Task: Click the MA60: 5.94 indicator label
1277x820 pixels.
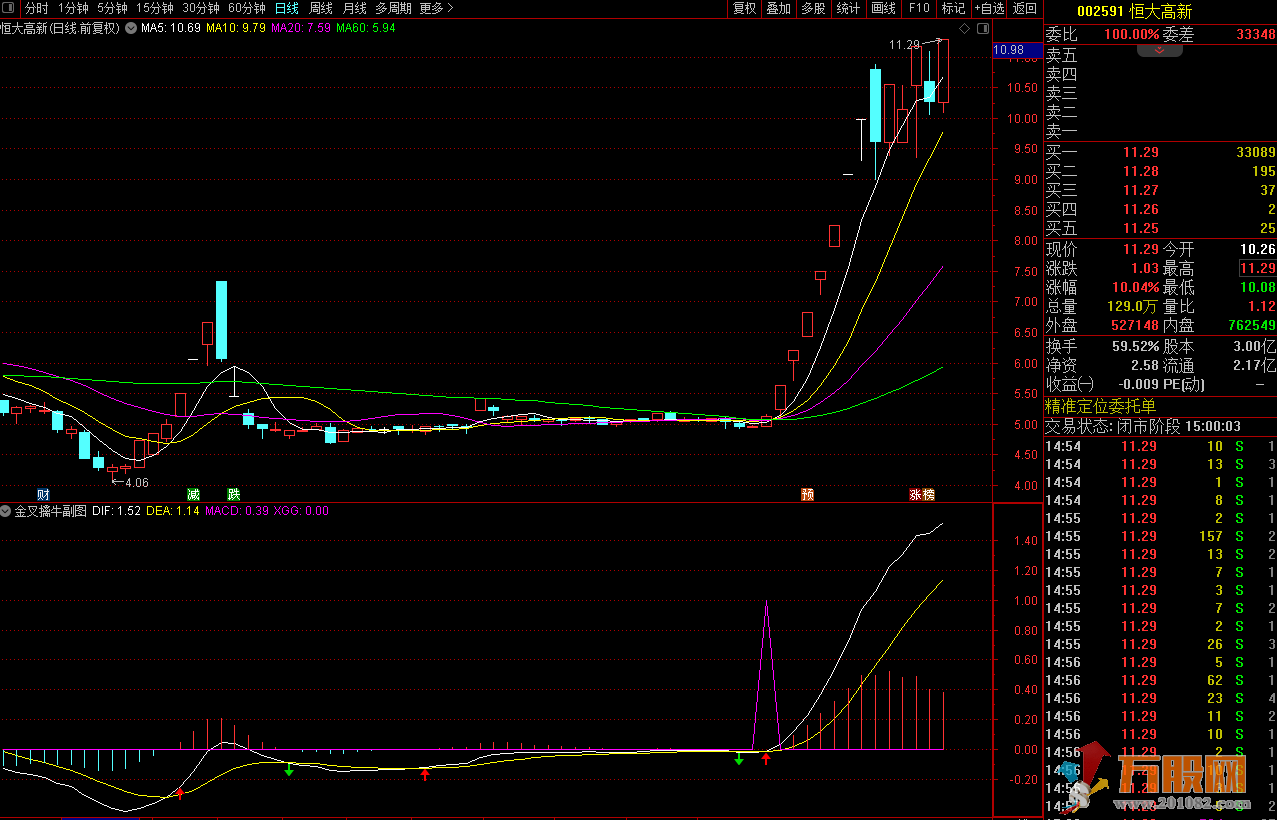Action: point(366,28)
